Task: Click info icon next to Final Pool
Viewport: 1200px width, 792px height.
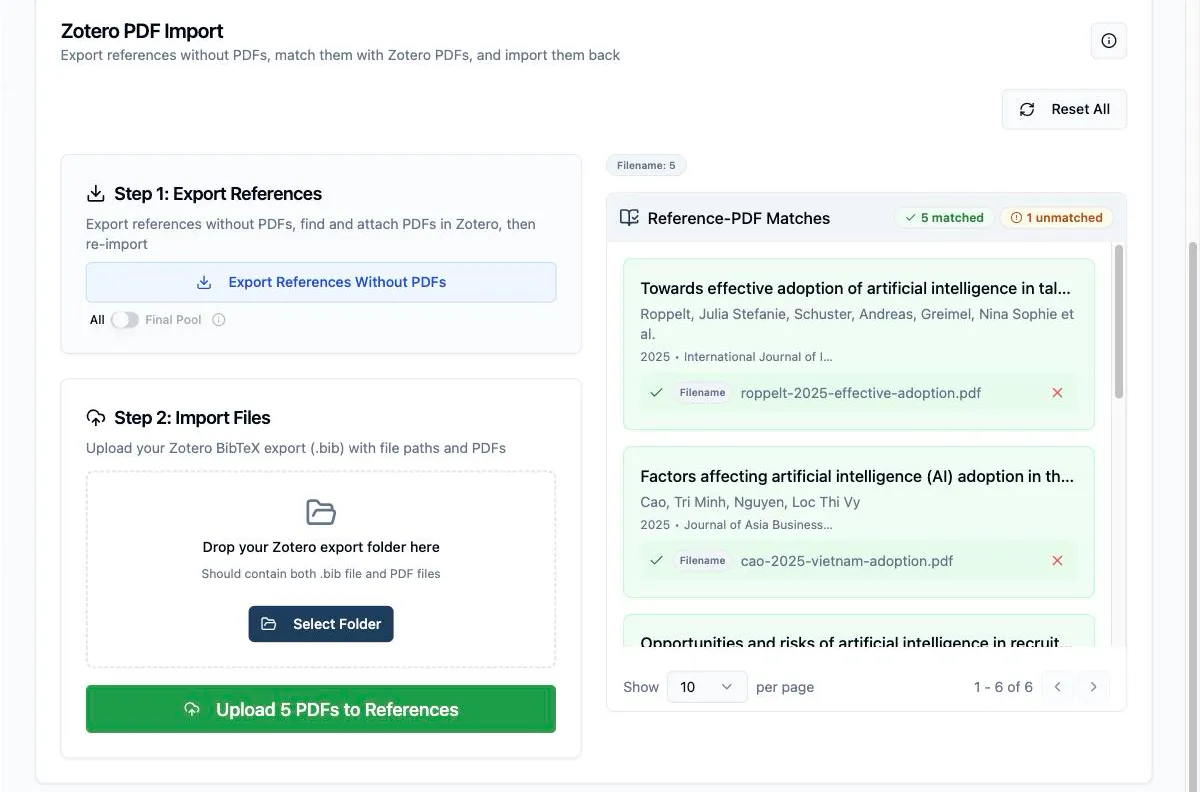Action: 219,320
